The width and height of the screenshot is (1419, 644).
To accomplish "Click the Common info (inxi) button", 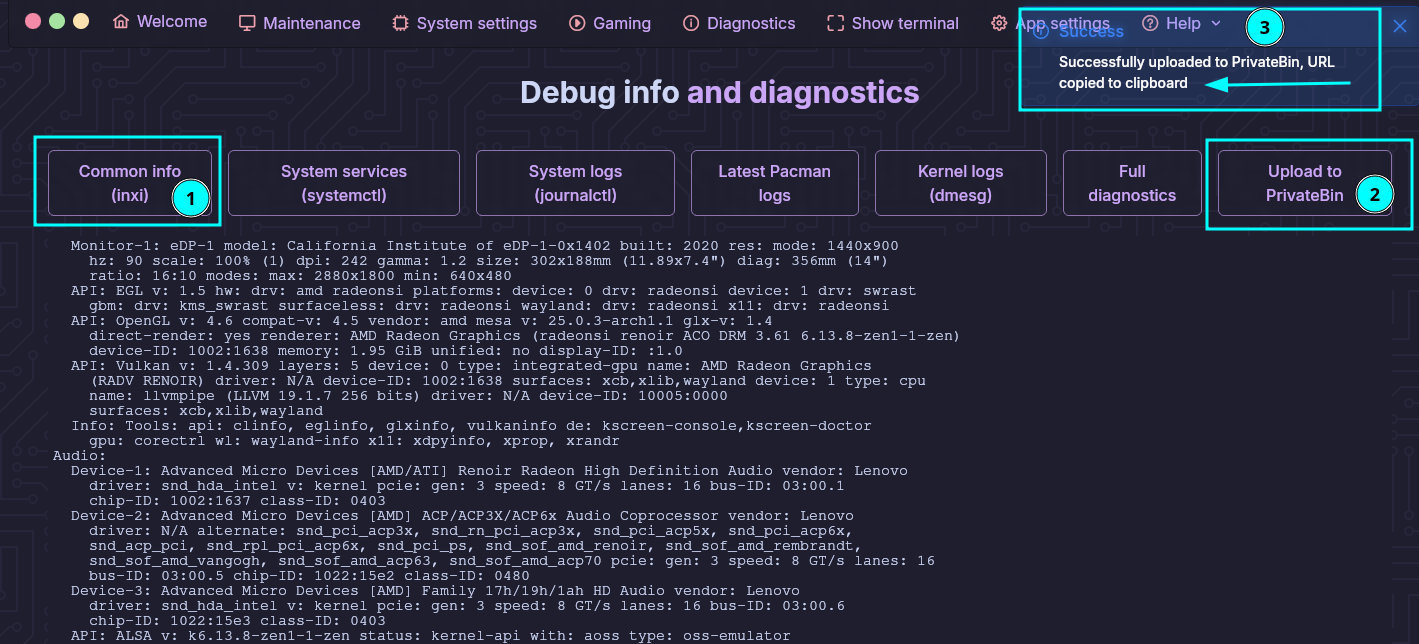I will point(130,183).
